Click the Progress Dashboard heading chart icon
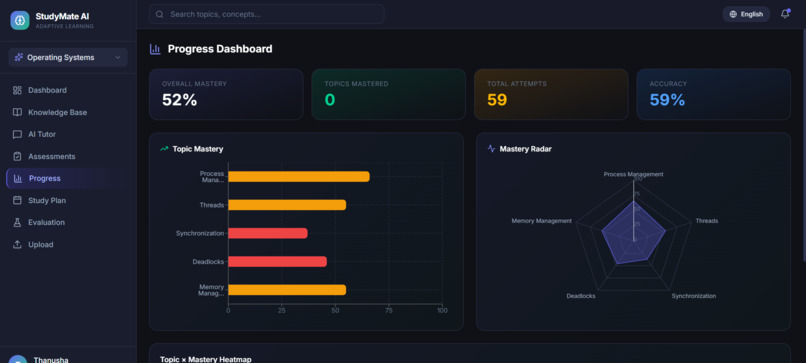 [155, 49]
